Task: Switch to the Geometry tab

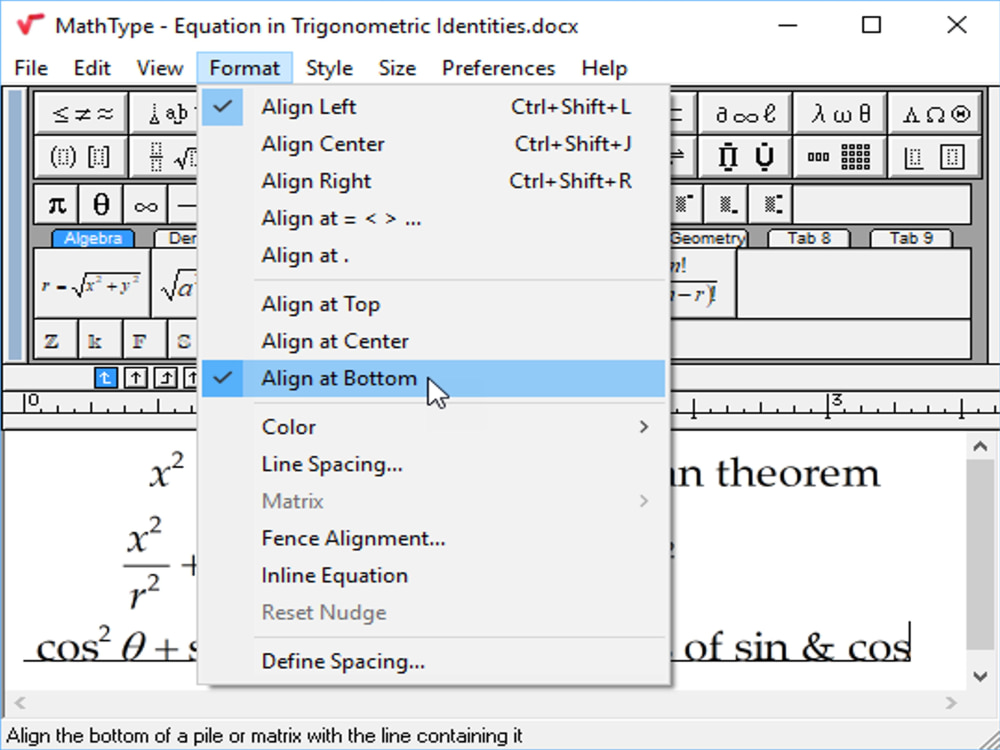Action: [707, 238]
